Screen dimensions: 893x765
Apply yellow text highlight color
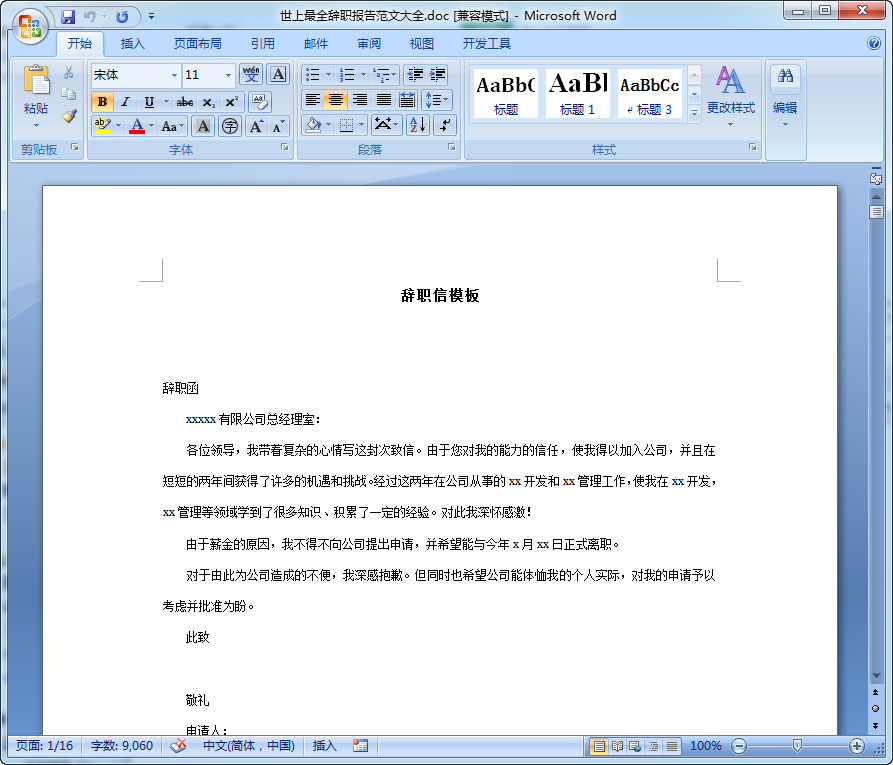tap(103, 125)
